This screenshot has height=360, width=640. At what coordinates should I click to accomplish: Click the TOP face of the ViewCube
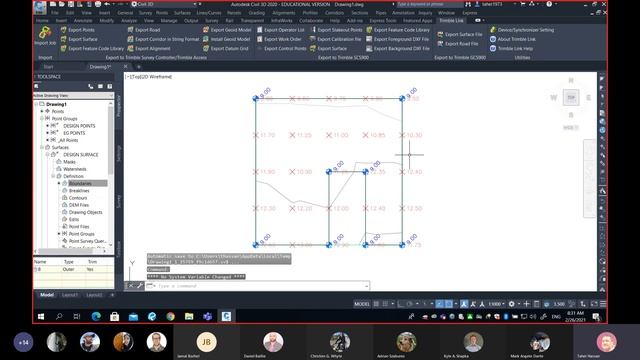click(571, 97)
